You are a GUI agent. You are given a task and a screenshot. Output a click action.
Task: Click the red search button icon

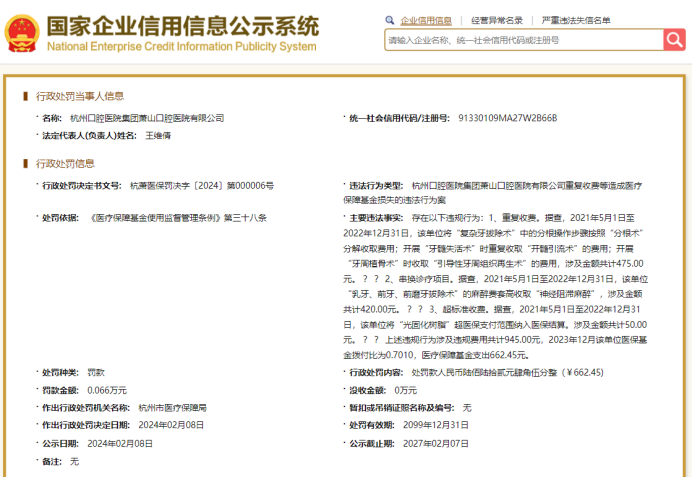coord(674,40)
